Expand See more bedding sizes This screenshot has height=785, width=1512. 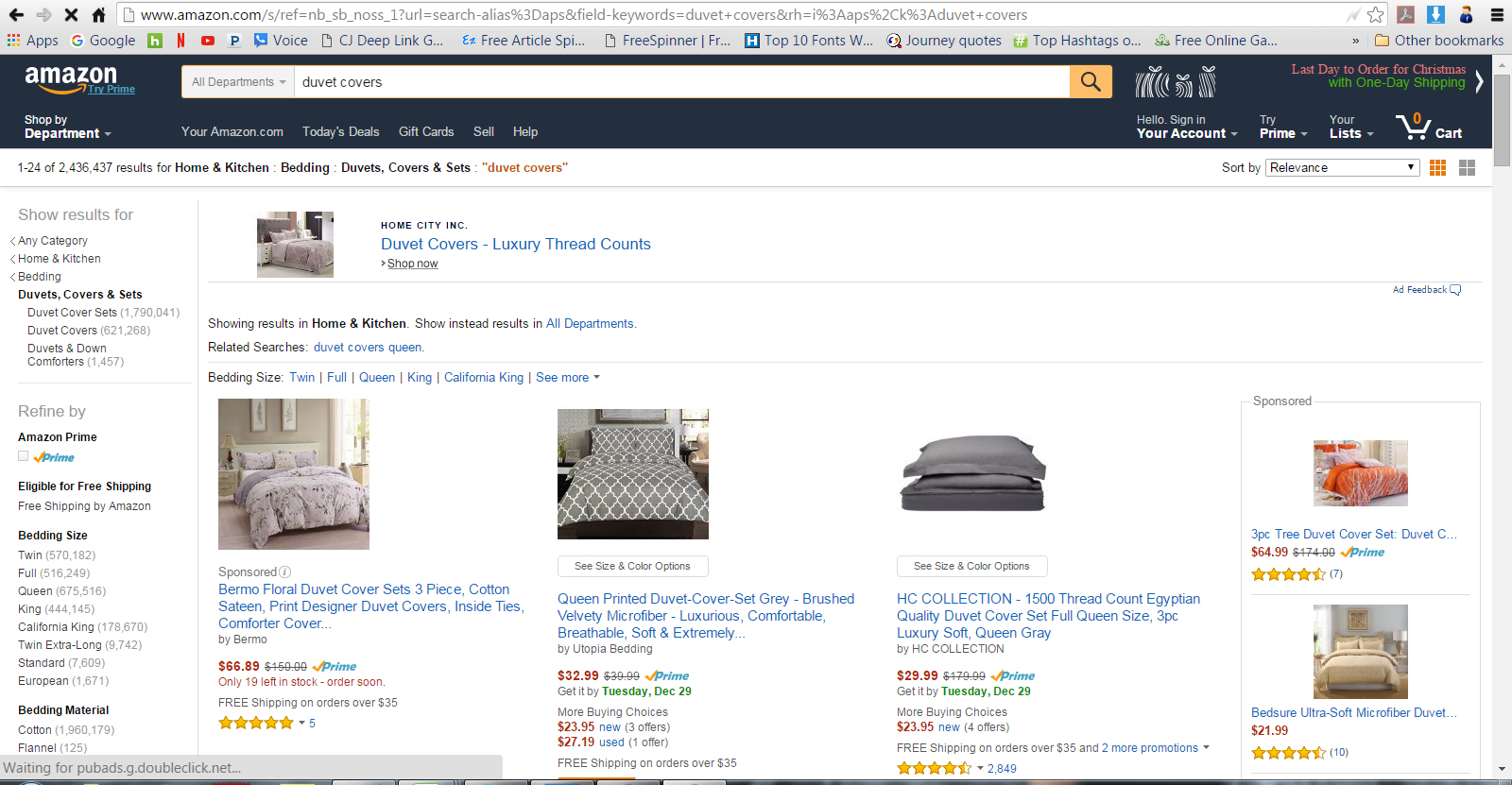tap(567, 377)
